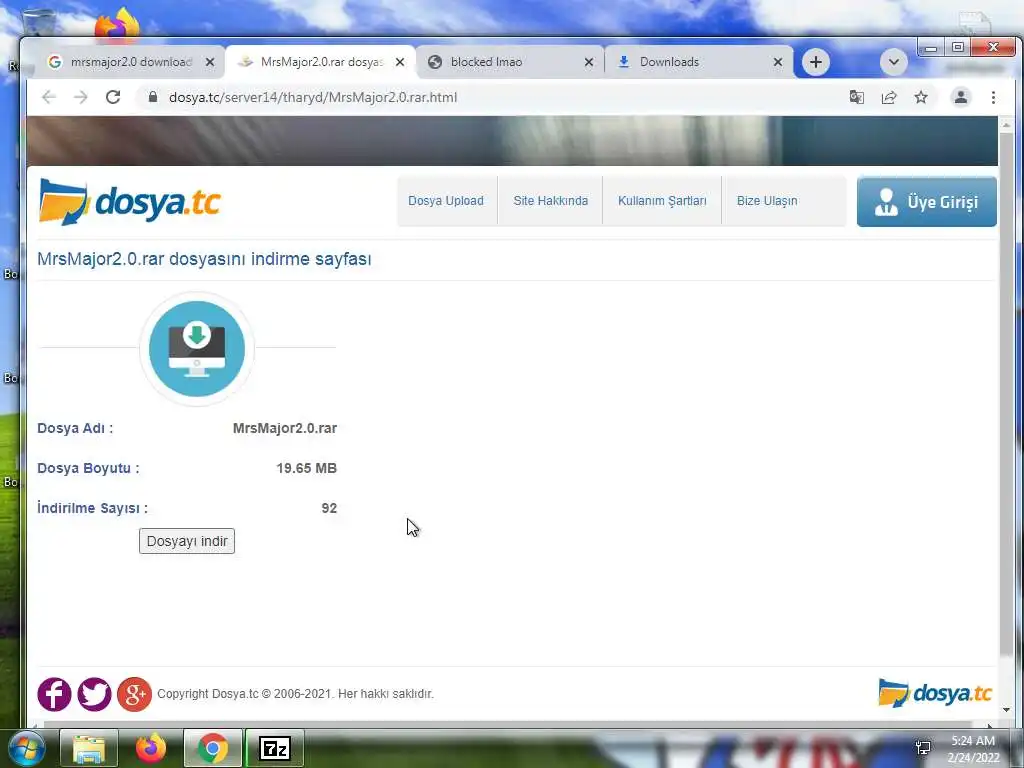The image size is (1024, 768).
Task: Bookmark this page with the star
Action: (x=921, y=97)
